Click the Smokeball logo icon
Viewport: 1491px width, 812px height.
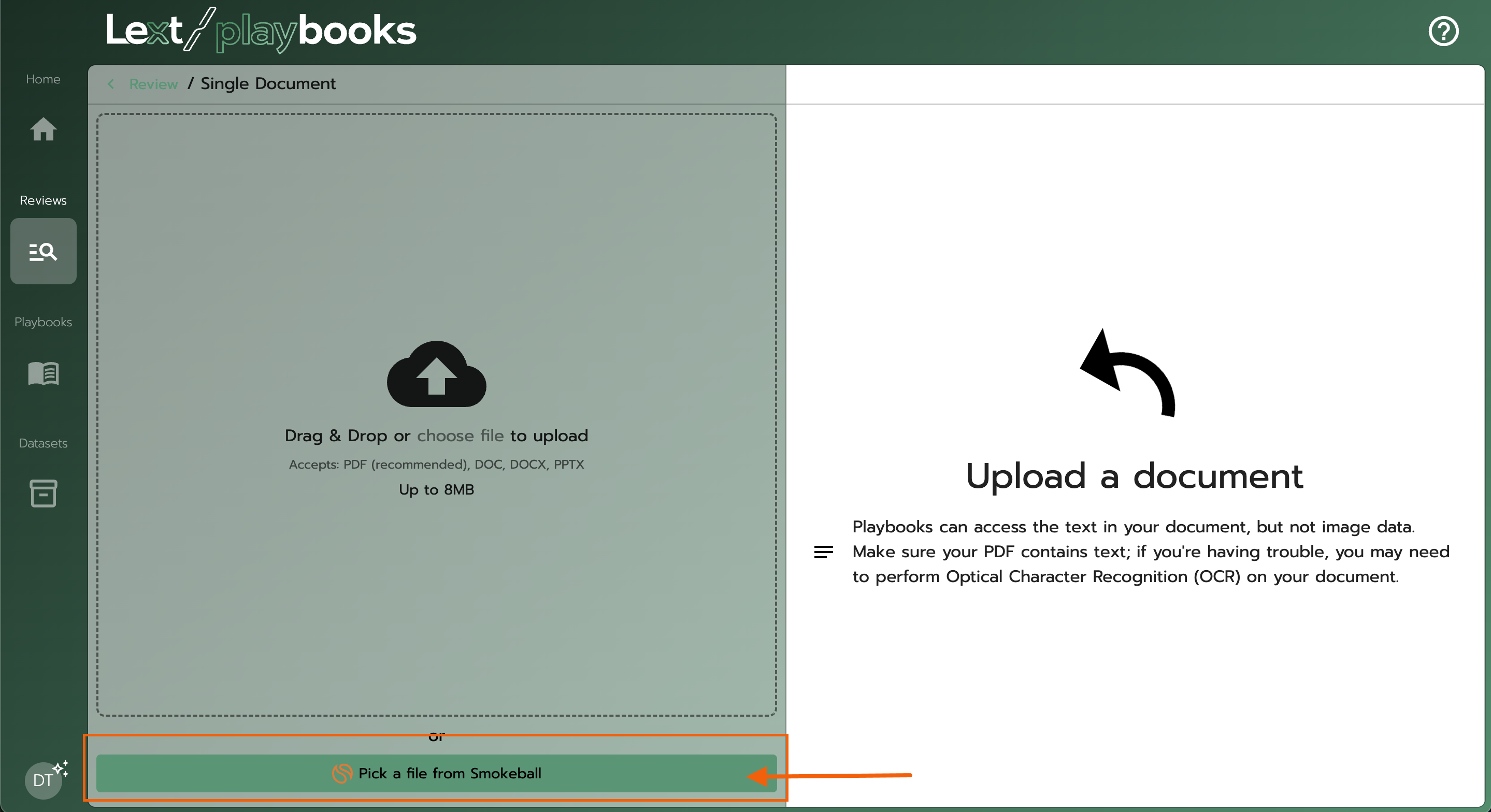[x=342, y=773]
